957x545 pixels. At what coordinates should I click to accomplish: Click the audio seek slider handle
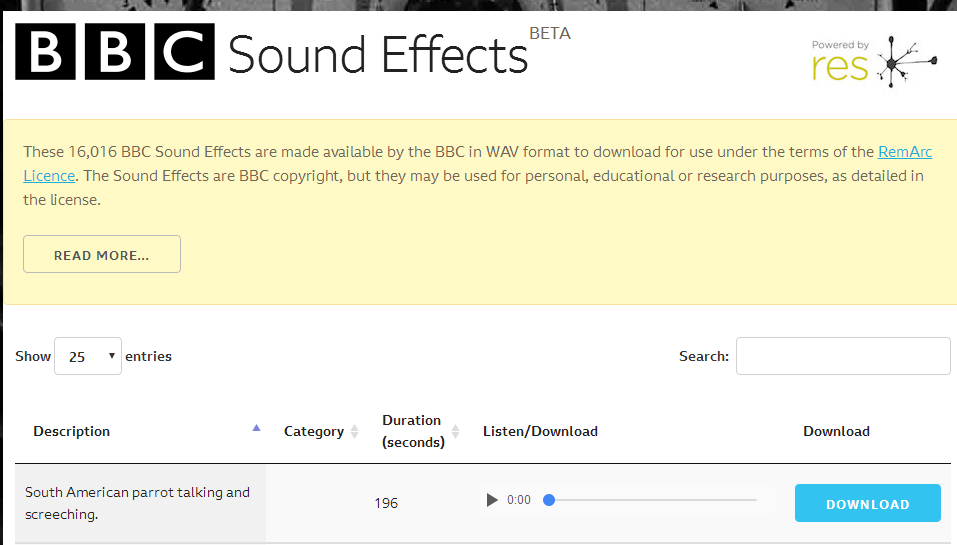pos(549,500)
